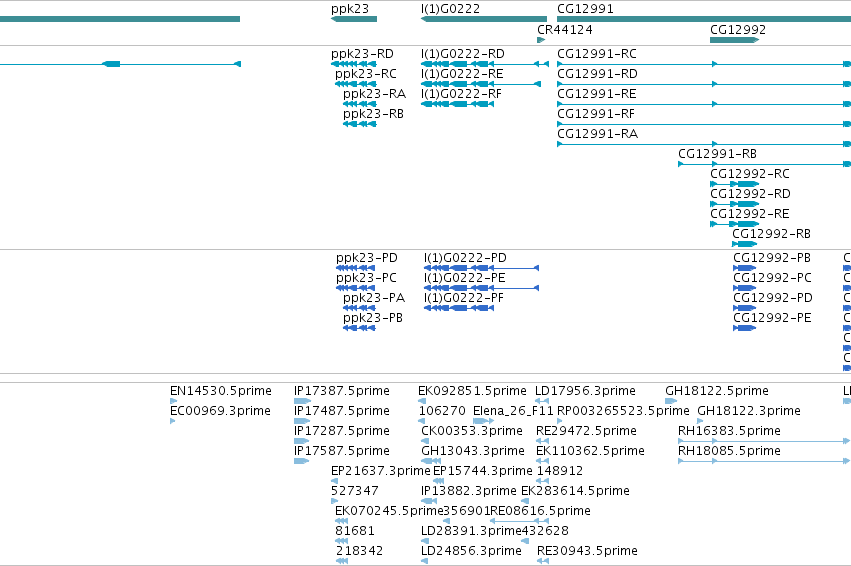
Task: Open the CG12992-RB transcript label
Action: pos(771,234)
